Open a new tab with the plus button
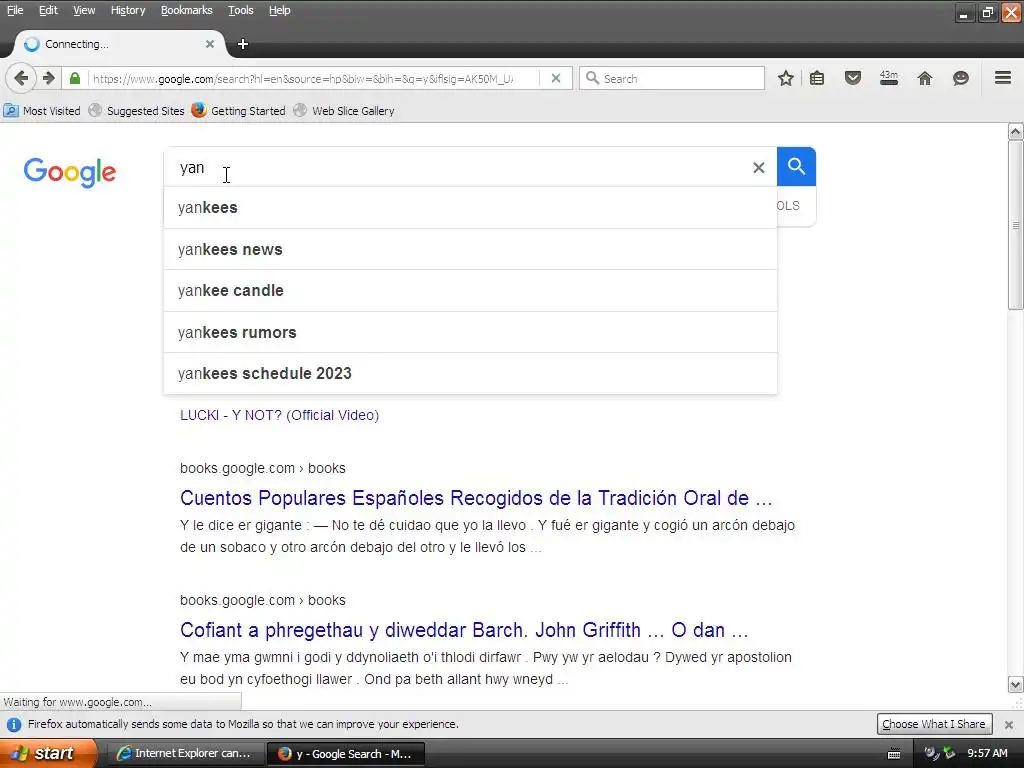This screenshot has width=1024, height=768. (243, 44)
